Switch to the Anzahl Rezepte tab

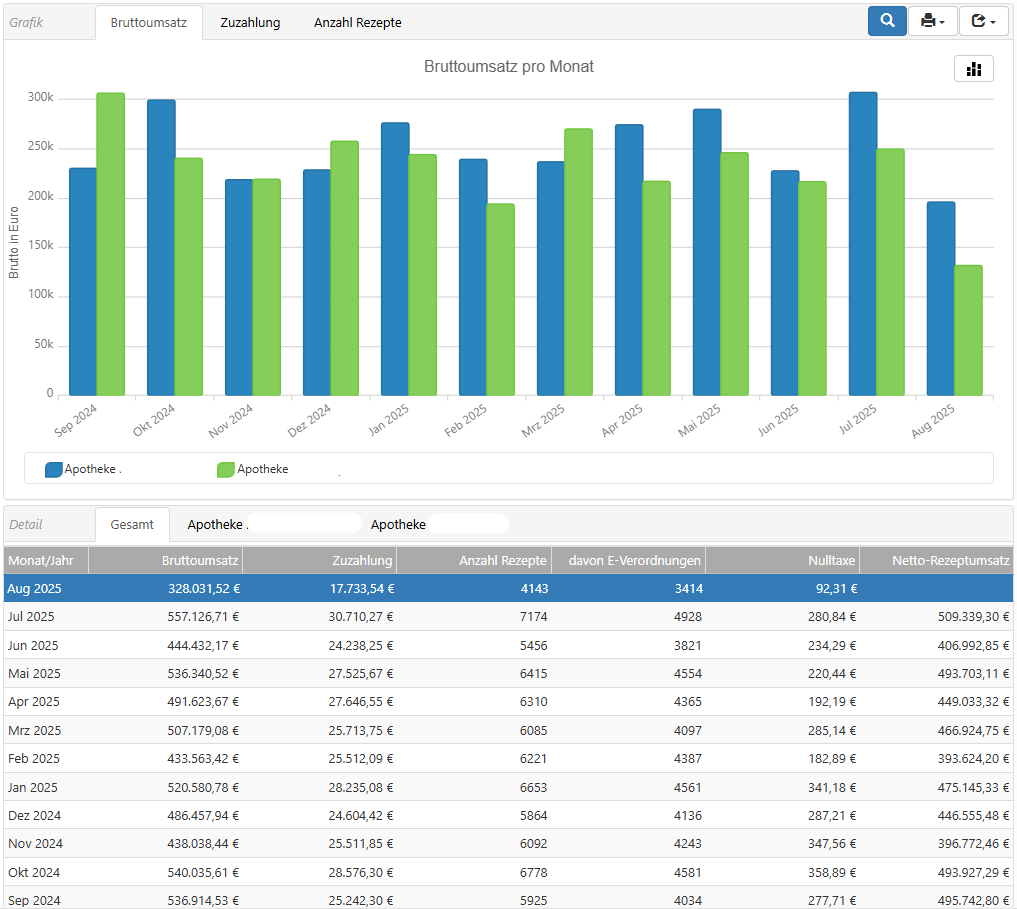[x=357, y=22]
